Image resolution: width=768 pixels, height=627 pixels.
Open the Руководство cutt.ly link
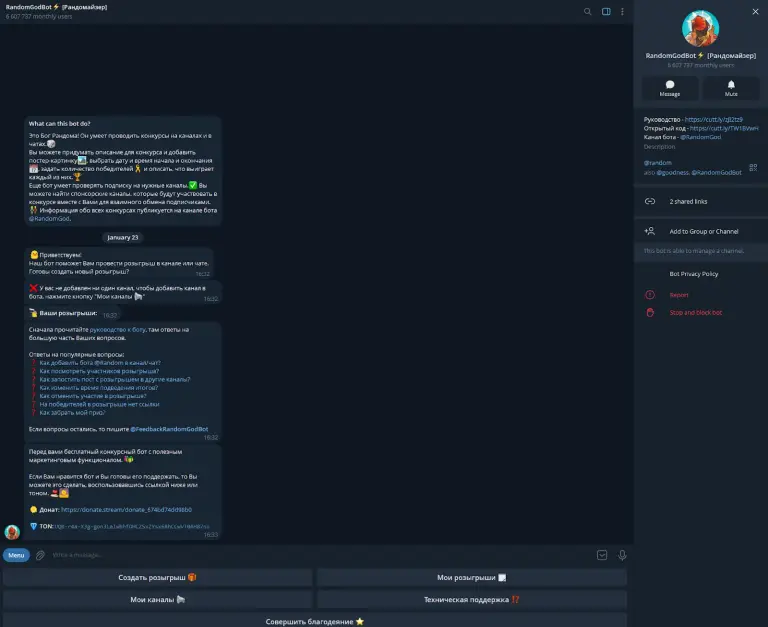713,120
